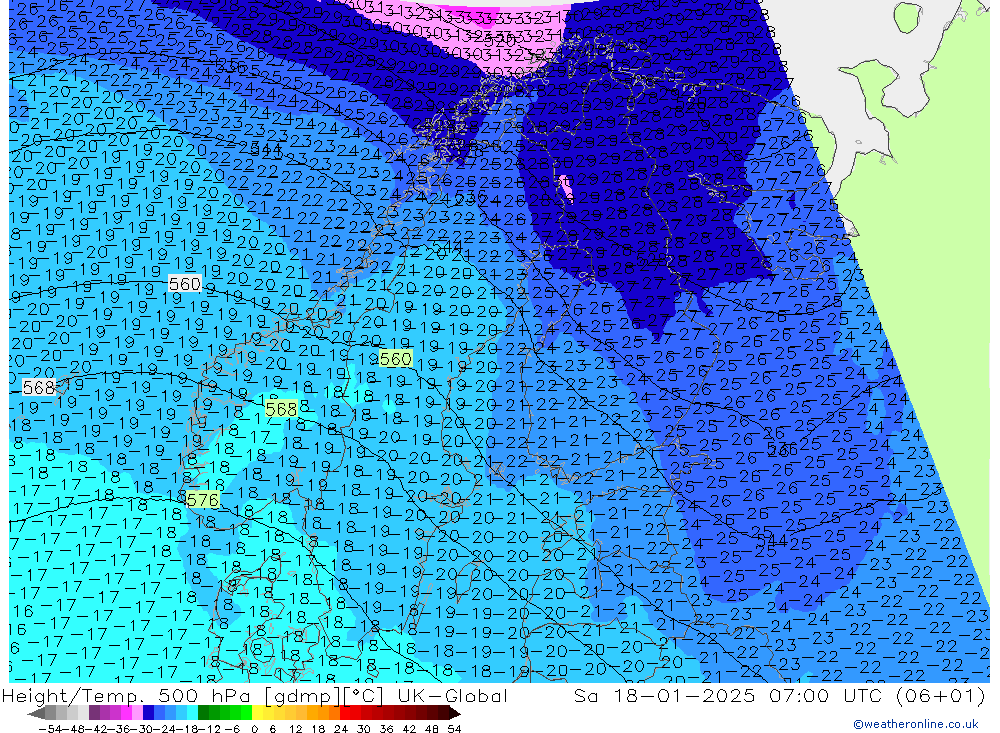Click the '[gdmp]' unit text in title
This screenshot has height=733, width=1000.
(302, 695)
